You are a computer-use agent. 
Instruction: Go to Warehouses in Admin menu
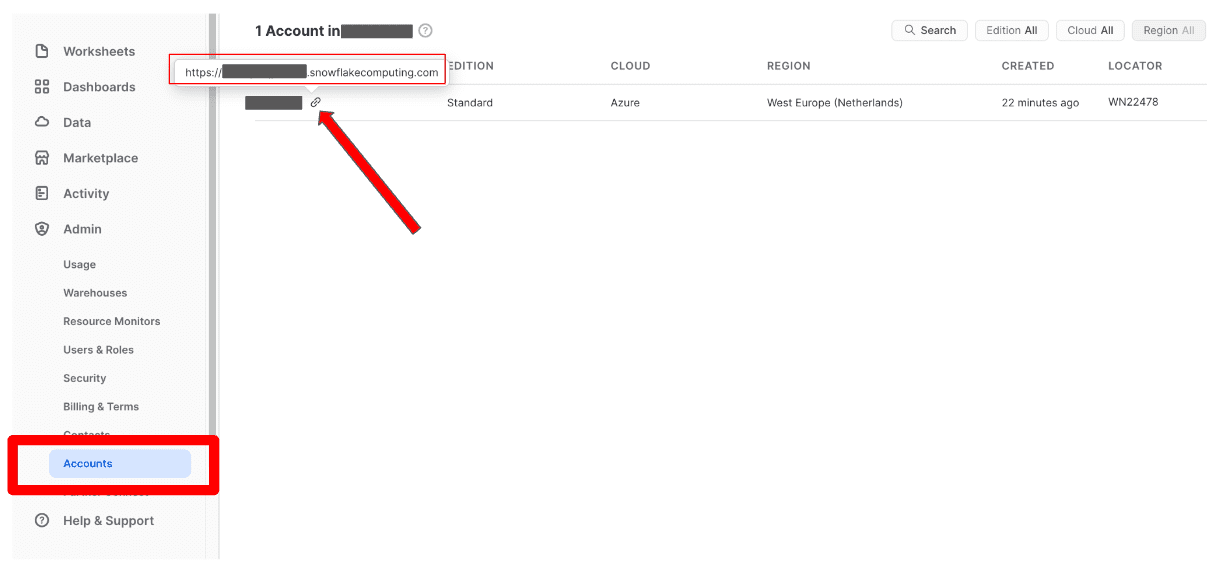tap(95, 293)
